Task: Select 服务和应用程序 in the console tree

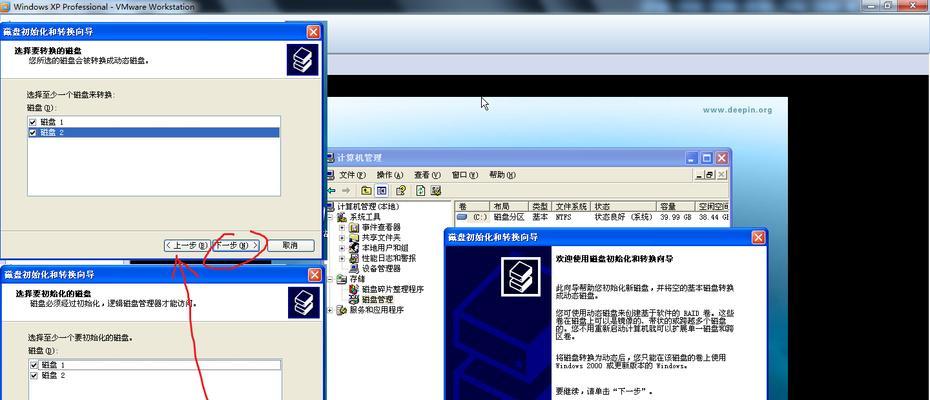Action: click(377, 310)
